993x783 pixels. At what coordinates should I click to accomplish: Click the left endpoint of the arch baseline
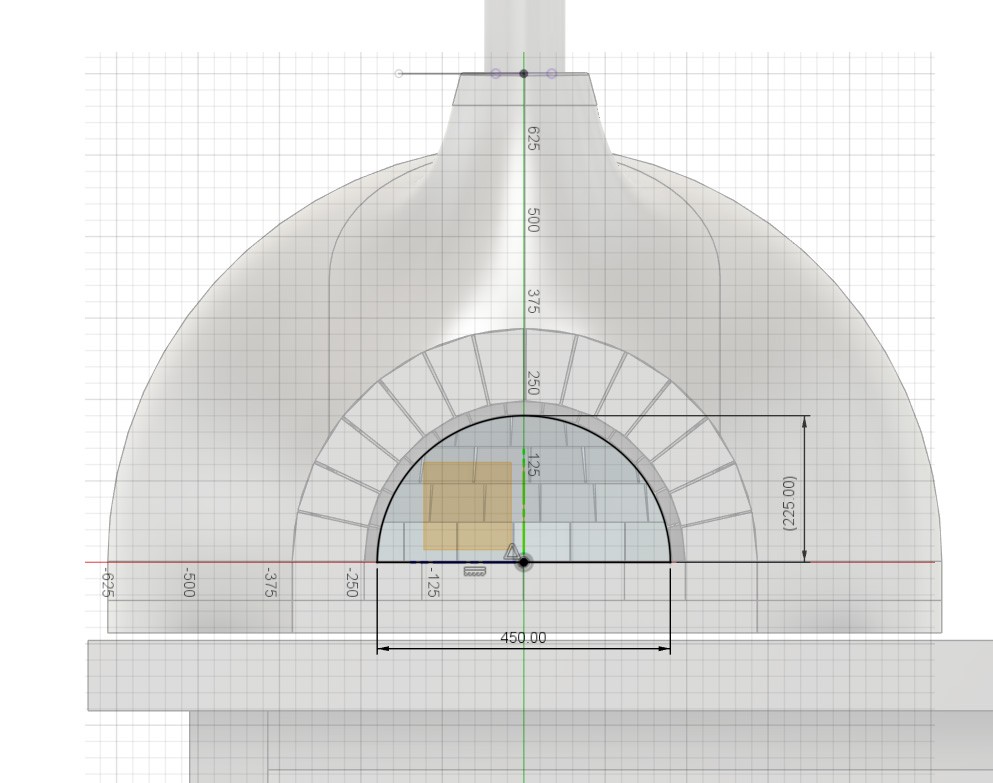point(377,562)
